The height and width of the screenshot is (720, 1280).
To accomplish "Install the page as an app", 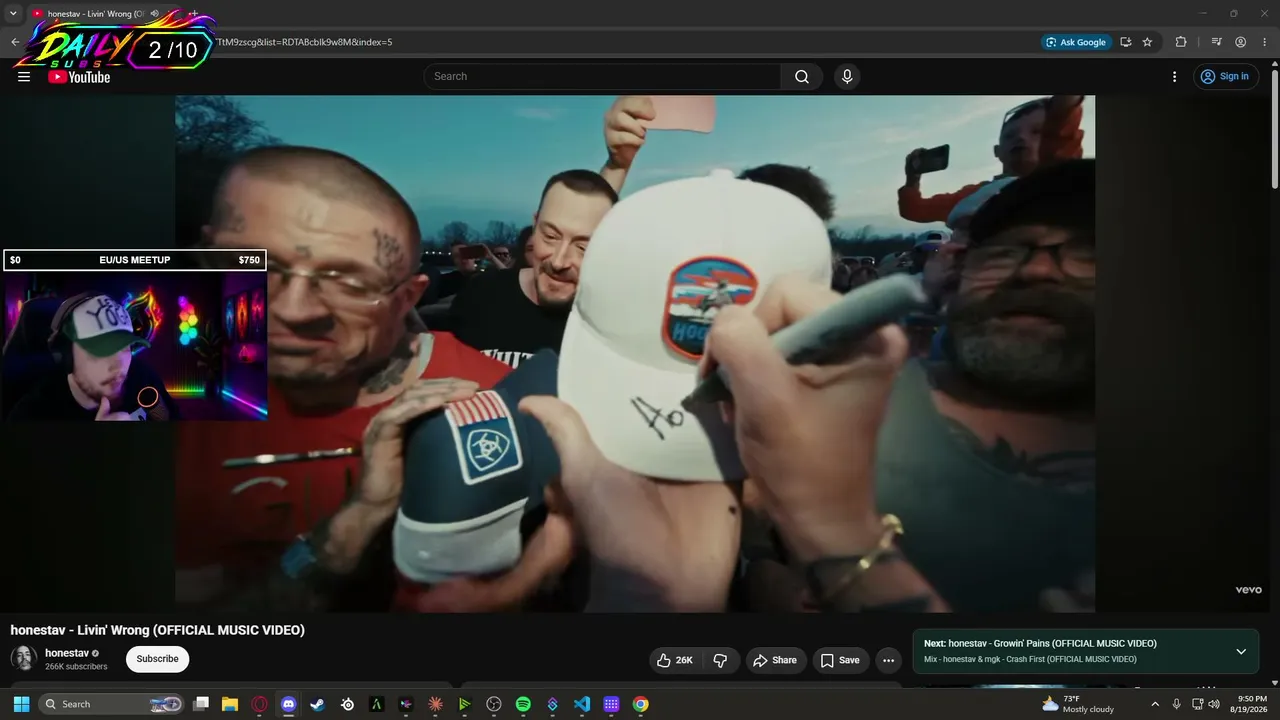I will 1126,42.
